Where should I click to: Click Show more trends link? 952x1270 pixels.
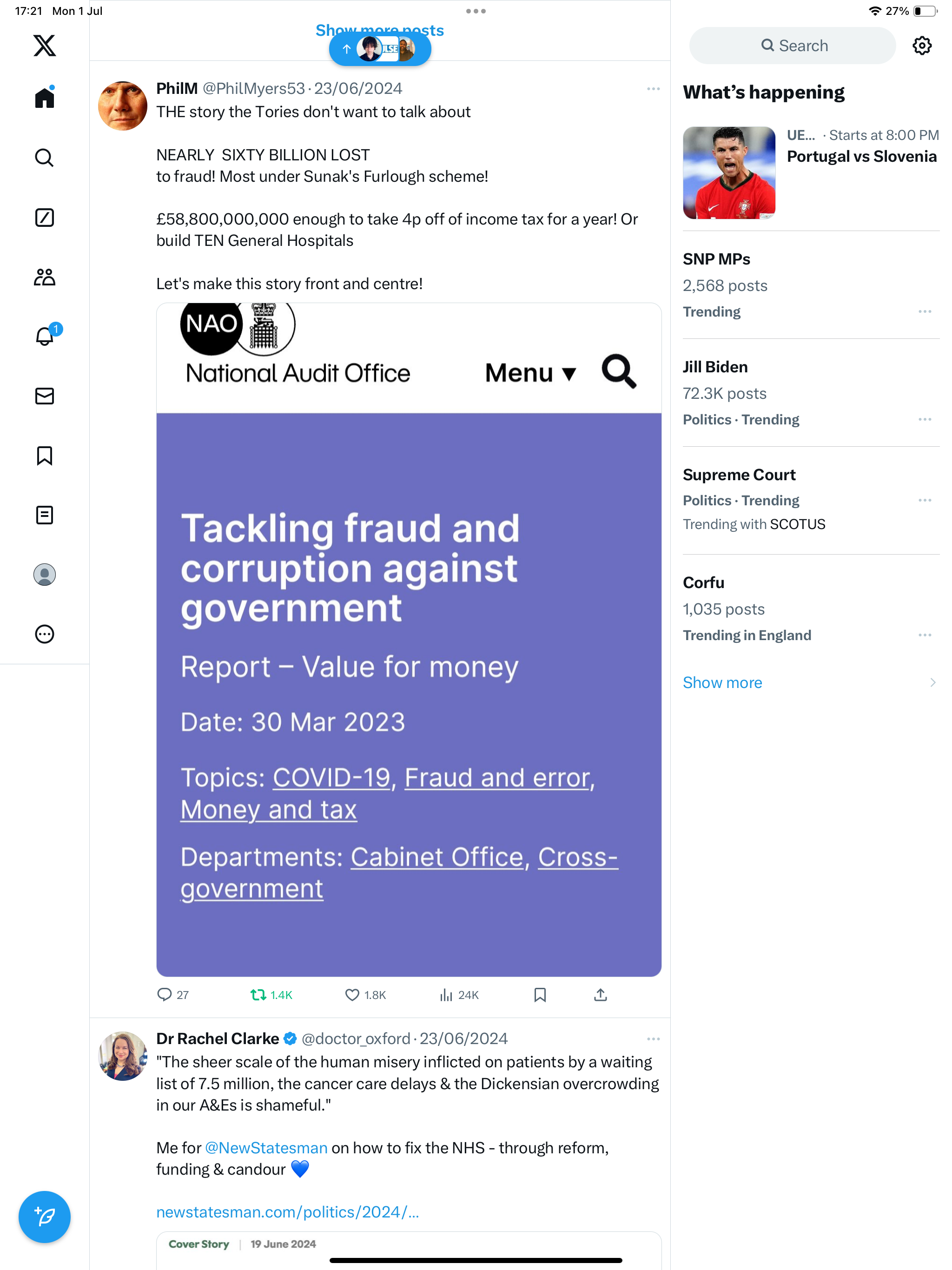coord(722,683)
